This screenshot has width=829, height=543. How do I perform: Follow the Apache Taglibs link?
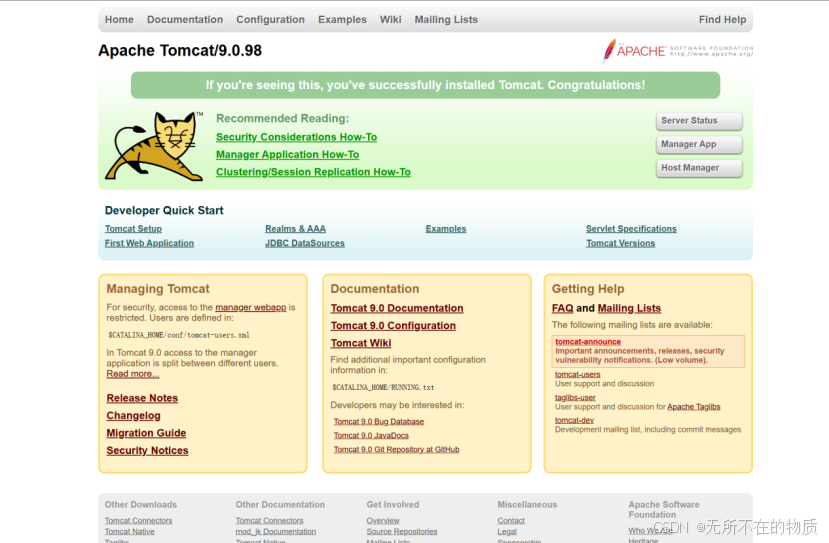click(x=694, y=407)
